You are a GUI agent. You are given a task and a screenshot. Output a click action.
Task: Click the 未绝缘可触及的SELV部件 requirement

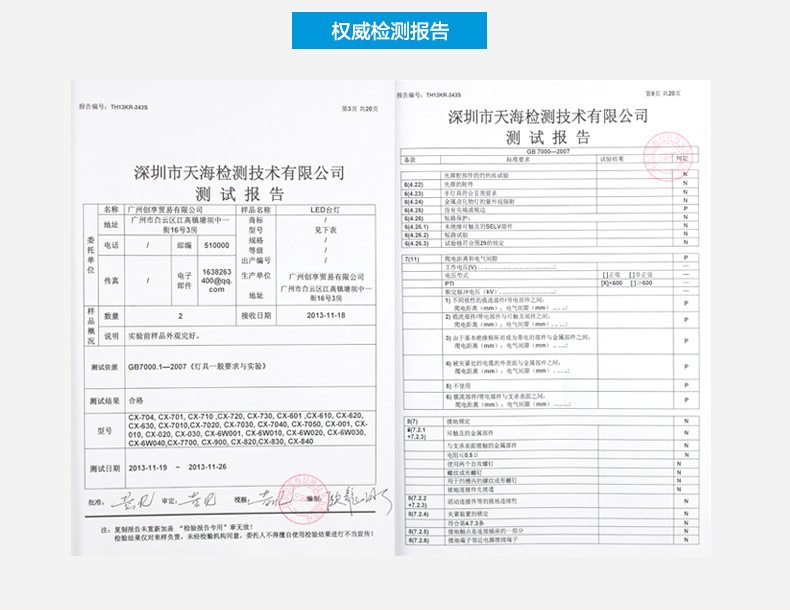click(478, 227)
